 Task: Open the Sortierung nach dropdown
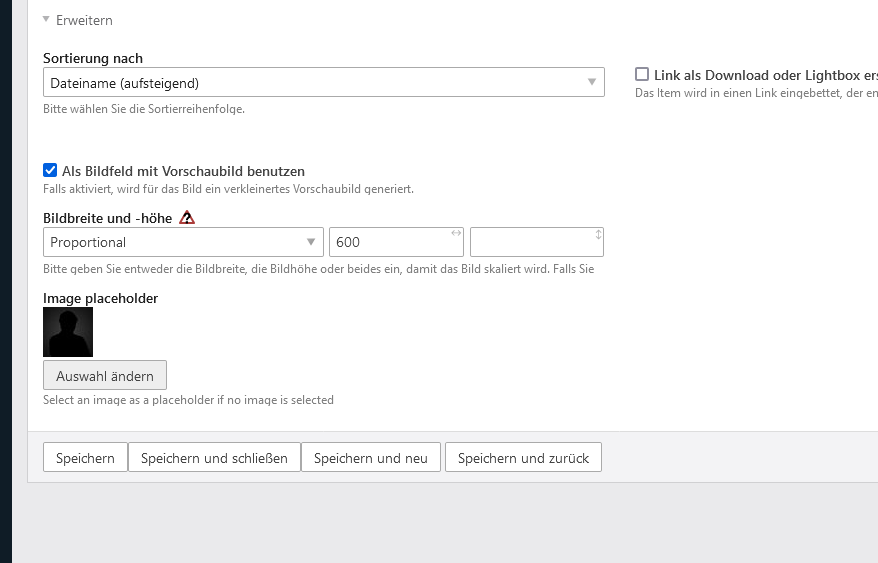tap(323, 82)
